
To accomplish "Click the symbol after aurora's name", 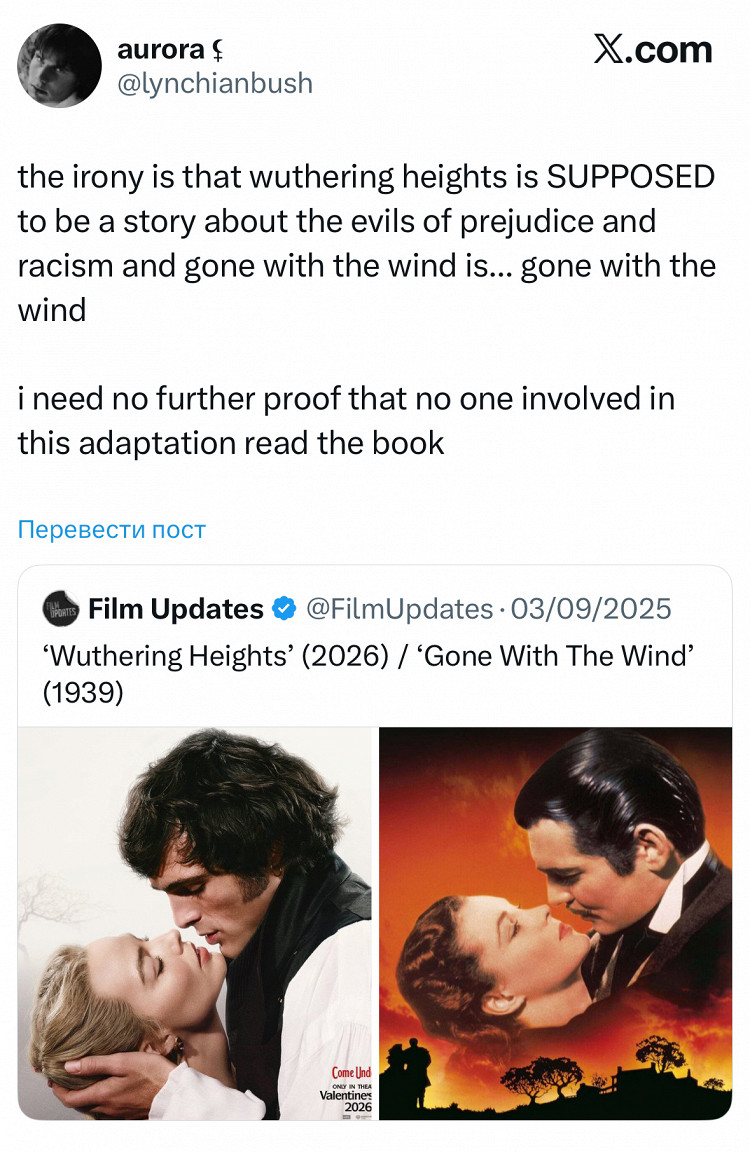I will click(x=217, y=50).
